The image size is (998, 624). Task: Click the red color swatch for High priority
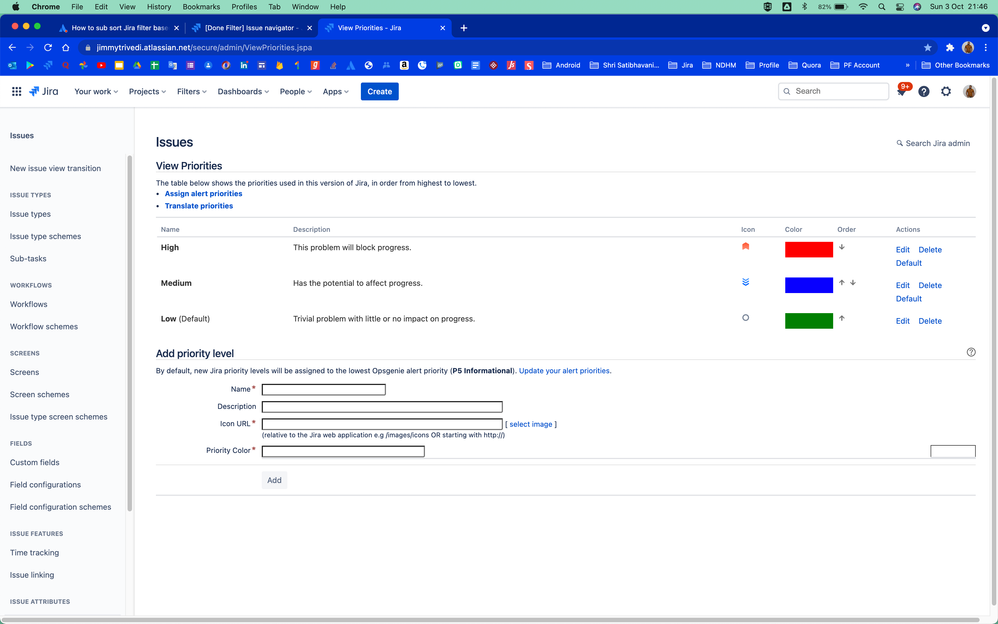pyautogui.click(x=808, y=248)
